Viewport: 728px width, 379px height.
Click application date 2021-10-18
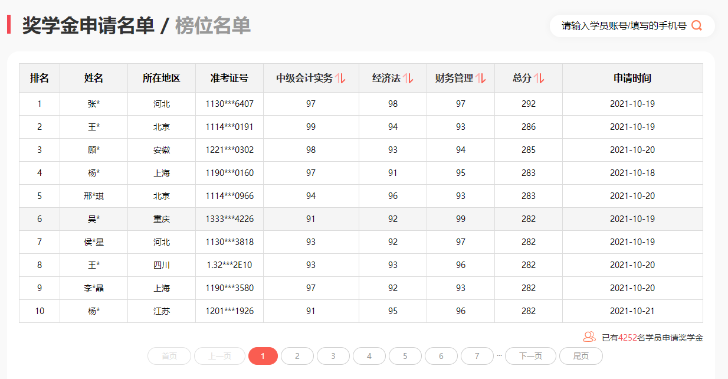pos(632,173)
